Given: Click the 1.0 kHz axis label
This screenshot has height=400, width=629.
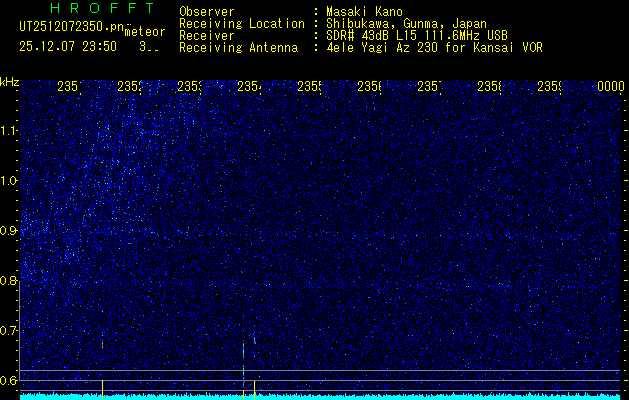Looking at the screenshot, I should [8, 181].
